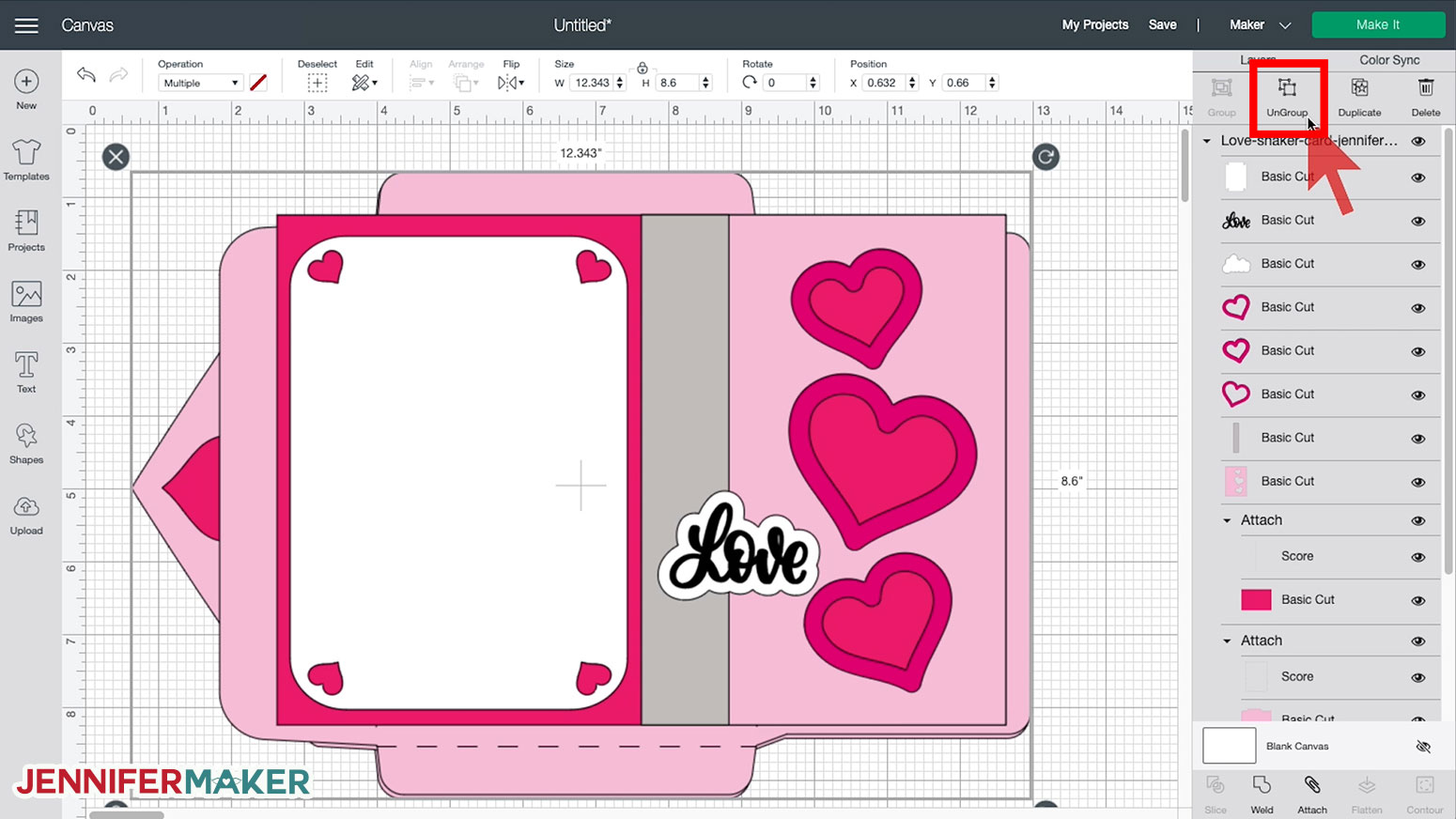Undo the last action
Viewport: 1456px width, 819px height.
(86, 75)
